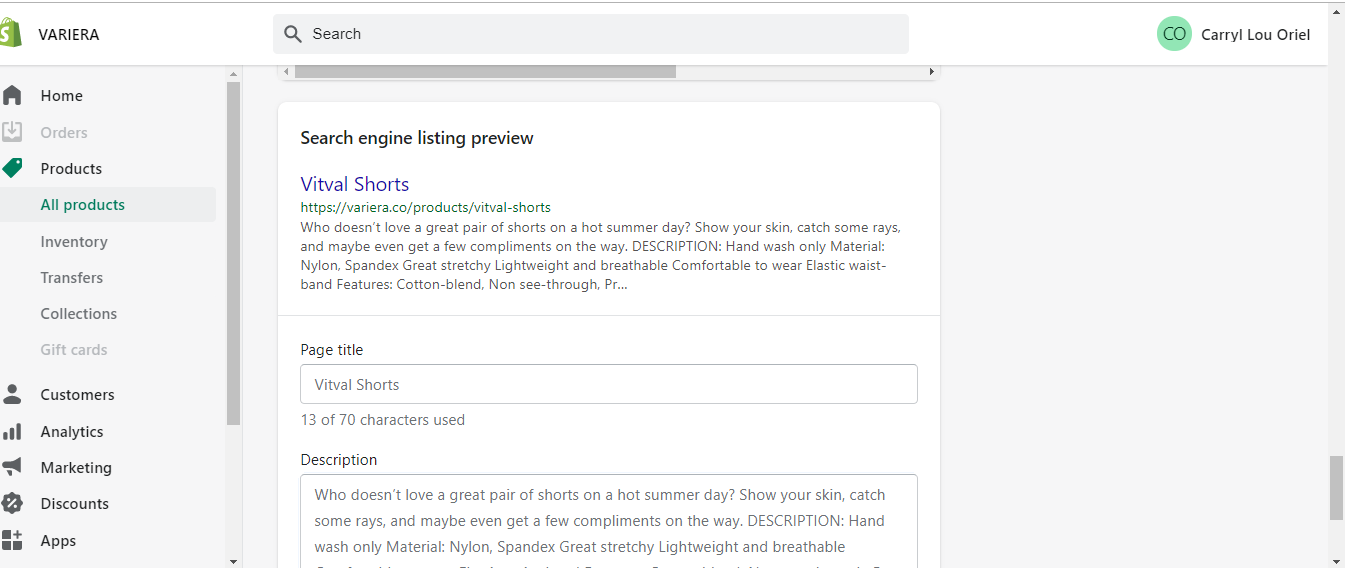This screenshot has height=568, width=1345.
Task: Click in the Description textarea
Action: click(x=609, y=521)
